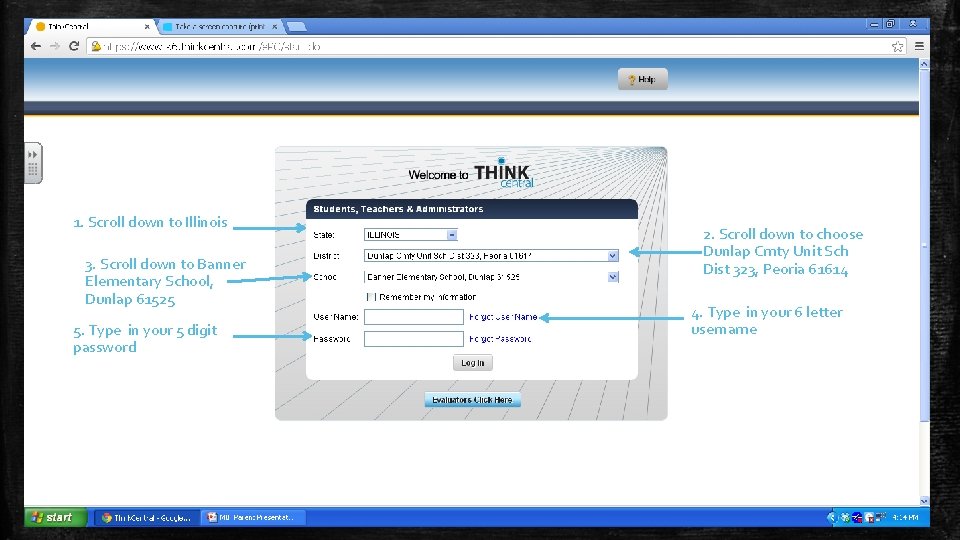Image resolution: width=960 pixels, height=540 pixels.
Task: Open the District dropdown arrow
Action: [x=612, y=256]
